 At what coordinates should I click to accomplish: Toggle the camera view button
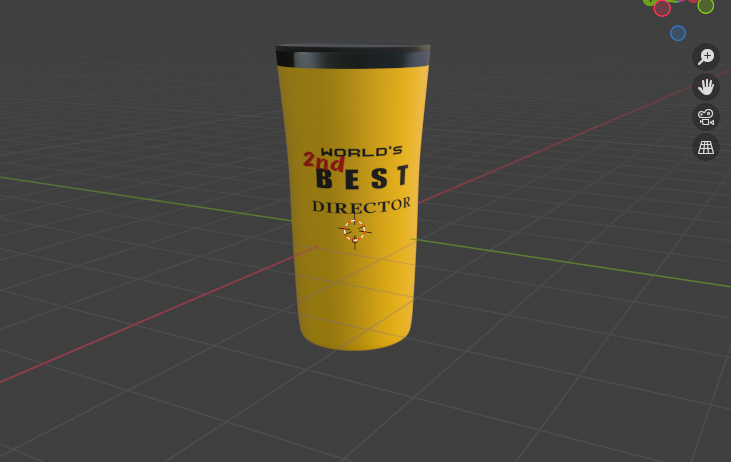click(x=706, y=117)
